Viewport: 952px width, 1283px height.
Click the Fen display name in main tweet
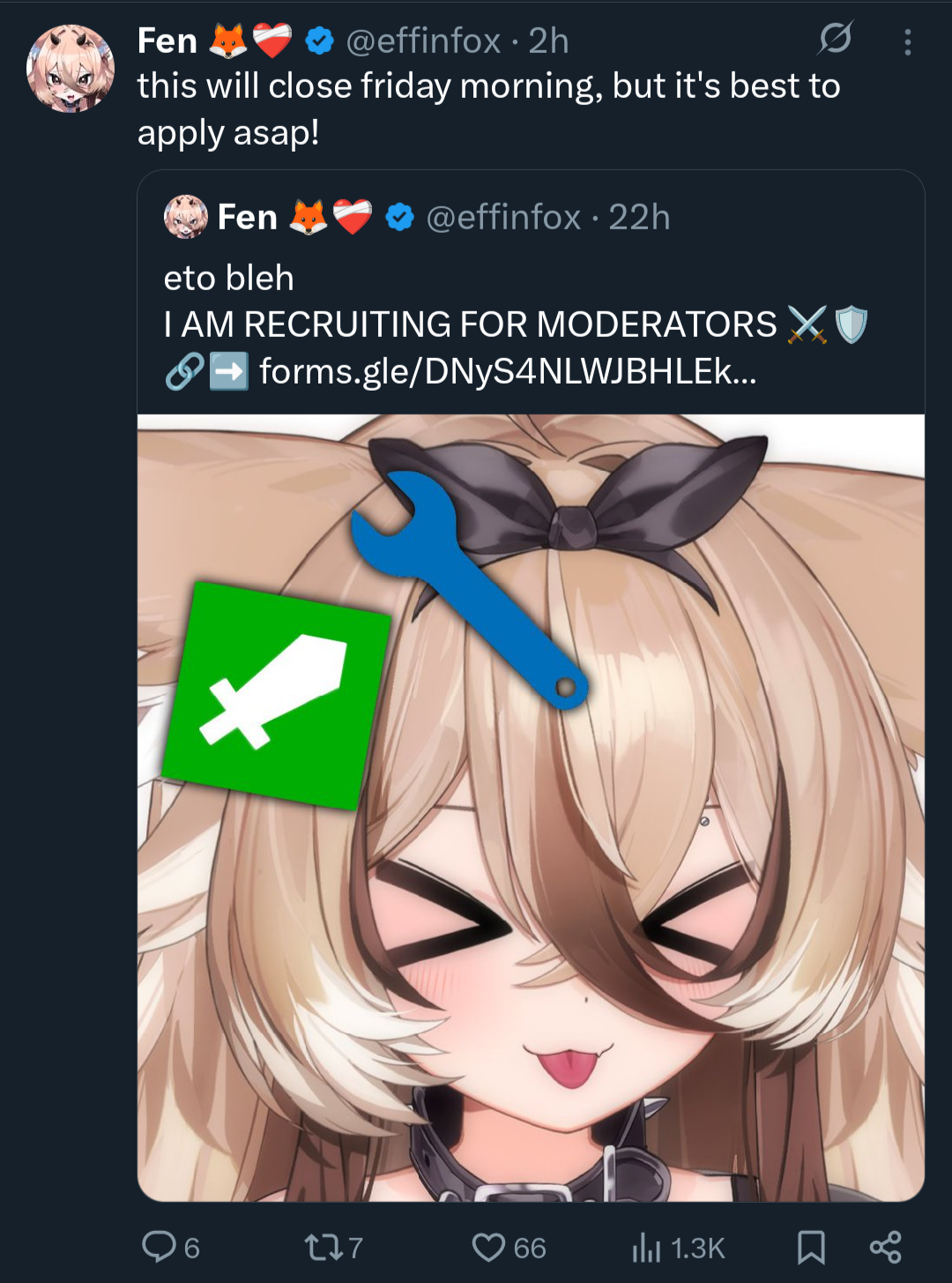click(x=167, y=41)
